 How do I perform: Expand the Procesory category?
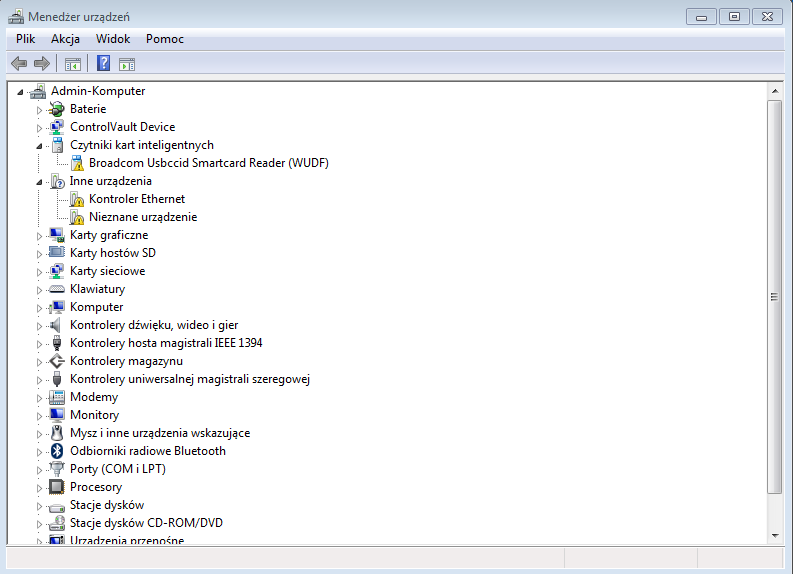39,488
